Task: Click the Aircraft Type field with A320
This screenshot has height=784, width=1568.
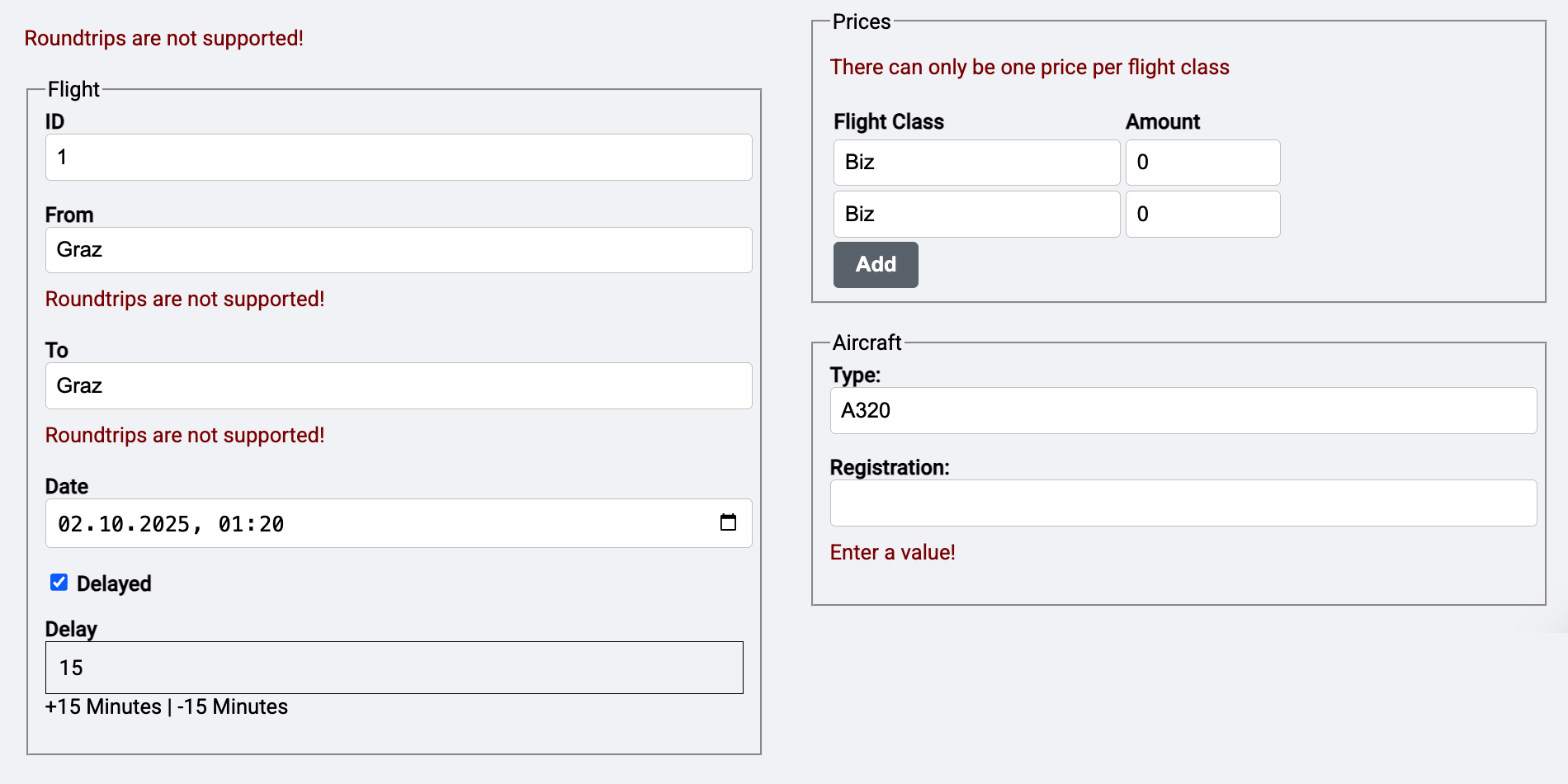Action: 1183,411
